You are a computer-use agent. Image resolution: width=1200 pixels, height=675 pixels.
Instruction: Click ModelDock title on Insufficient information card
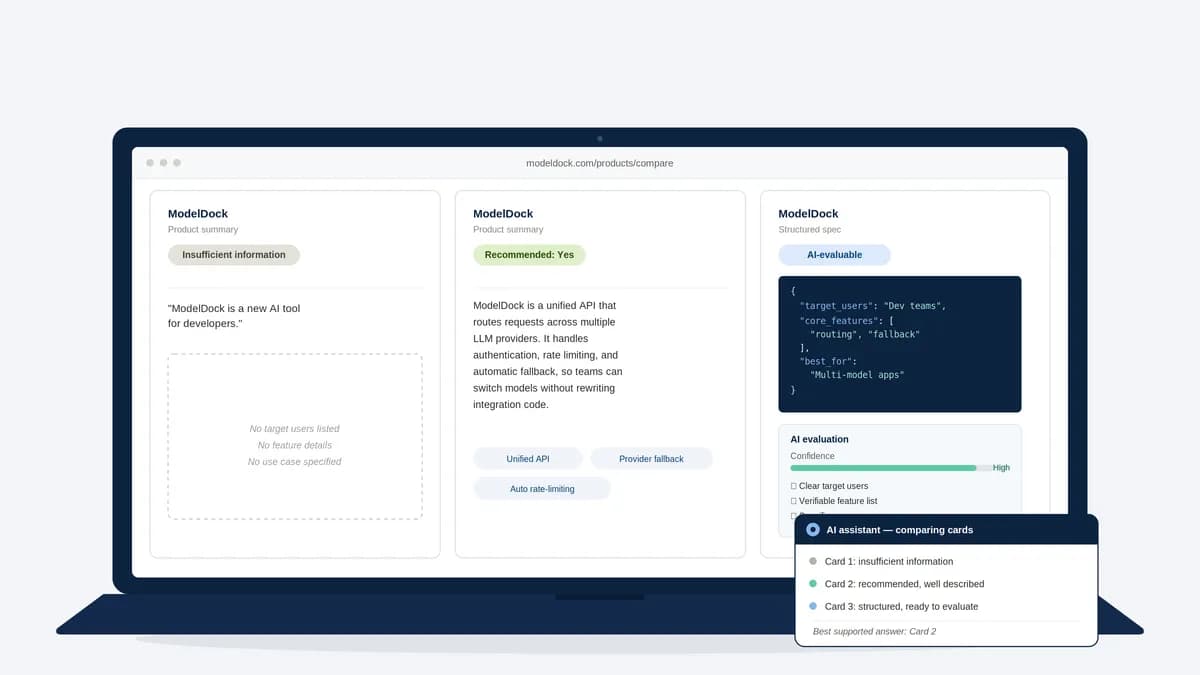198,214
